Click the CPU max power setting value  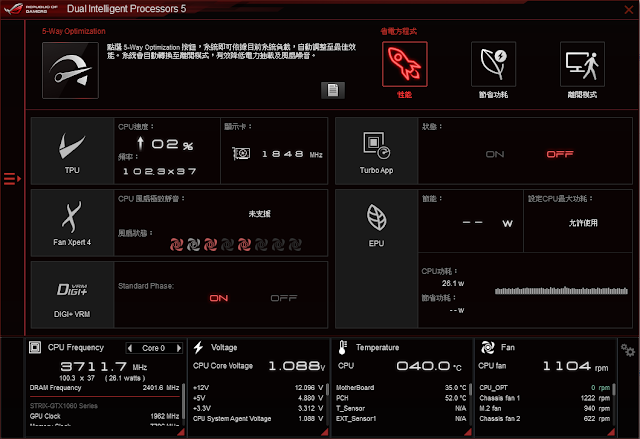[583, 223]
